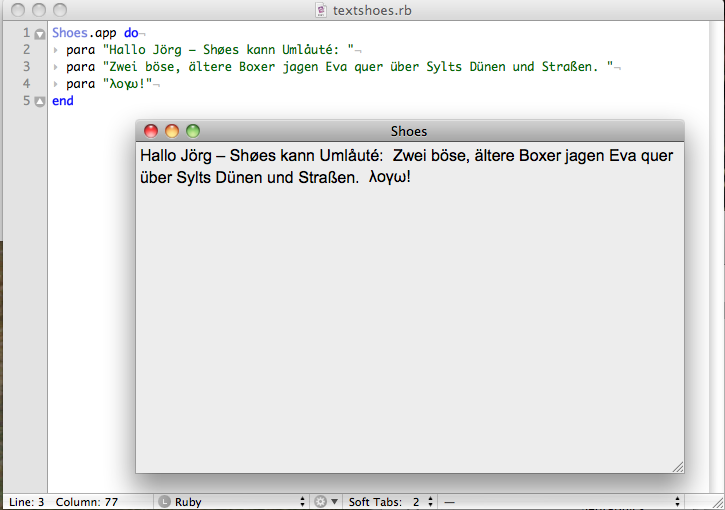Open the gear bundle actions menu

coord(326,502)
